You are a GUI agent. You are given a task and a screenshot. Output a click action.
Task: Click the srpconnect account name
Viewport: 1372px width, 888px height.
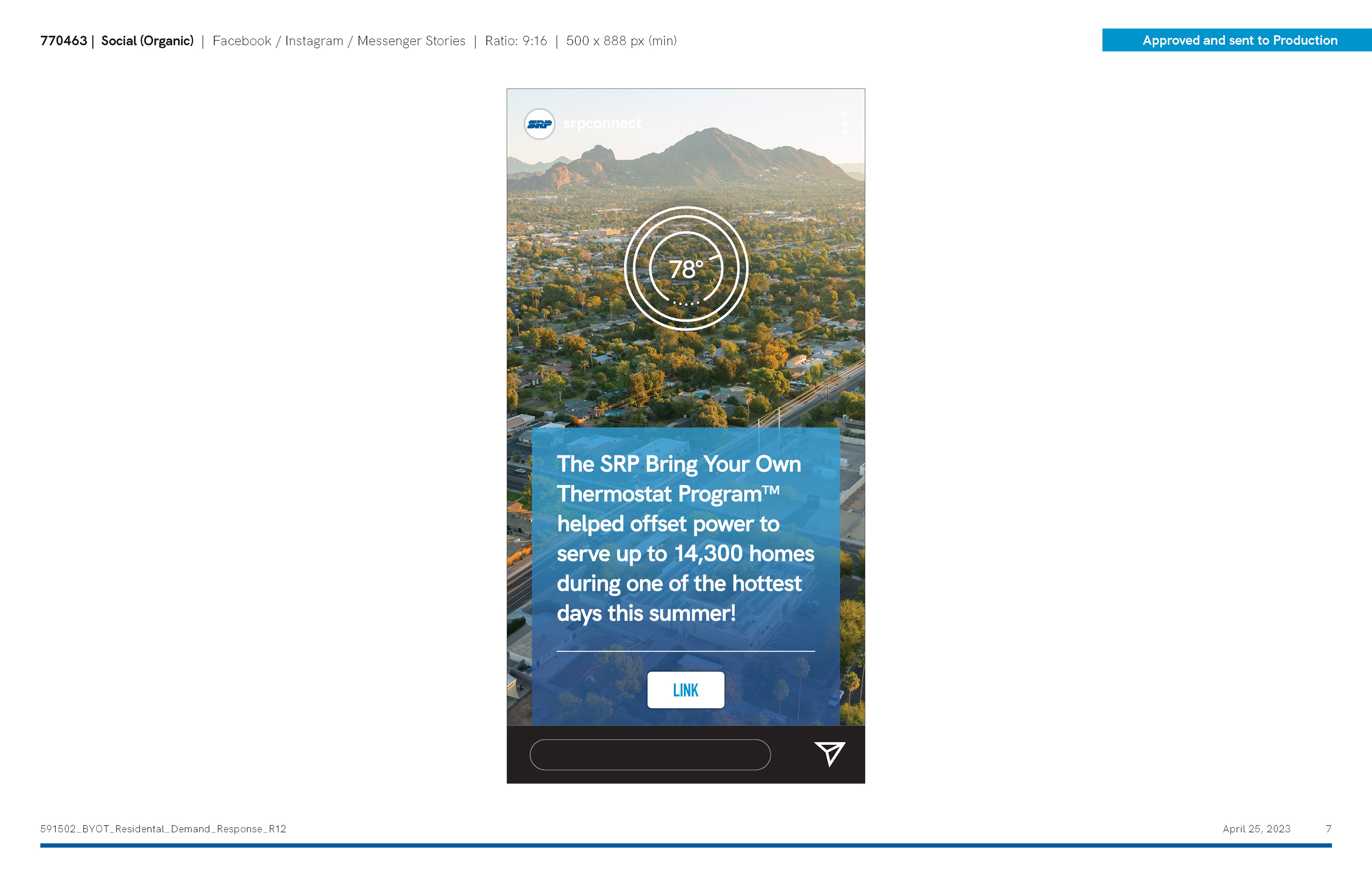(x=602, y=124)
